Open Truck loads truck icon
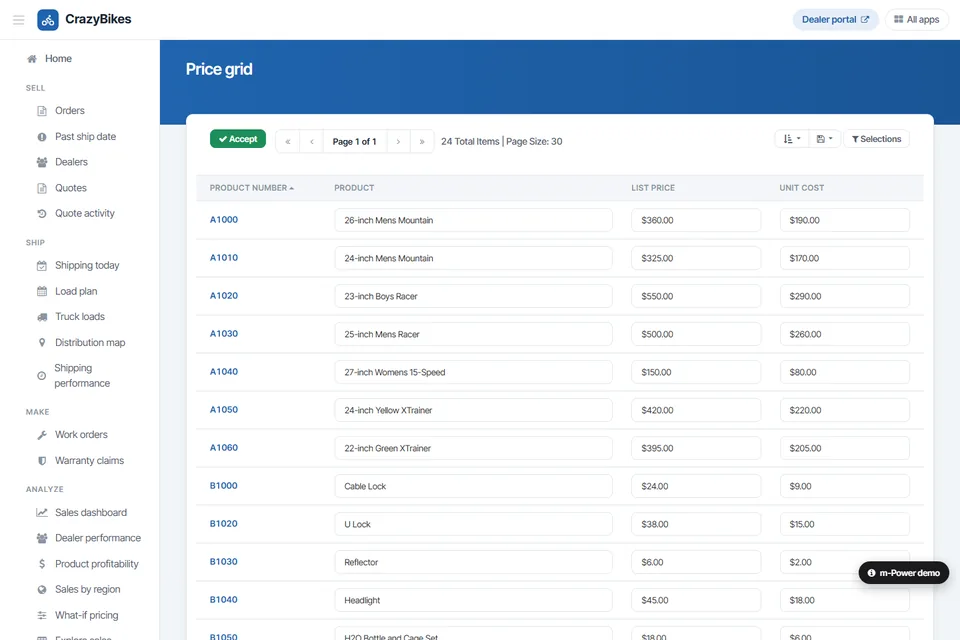 coord(42,317)
